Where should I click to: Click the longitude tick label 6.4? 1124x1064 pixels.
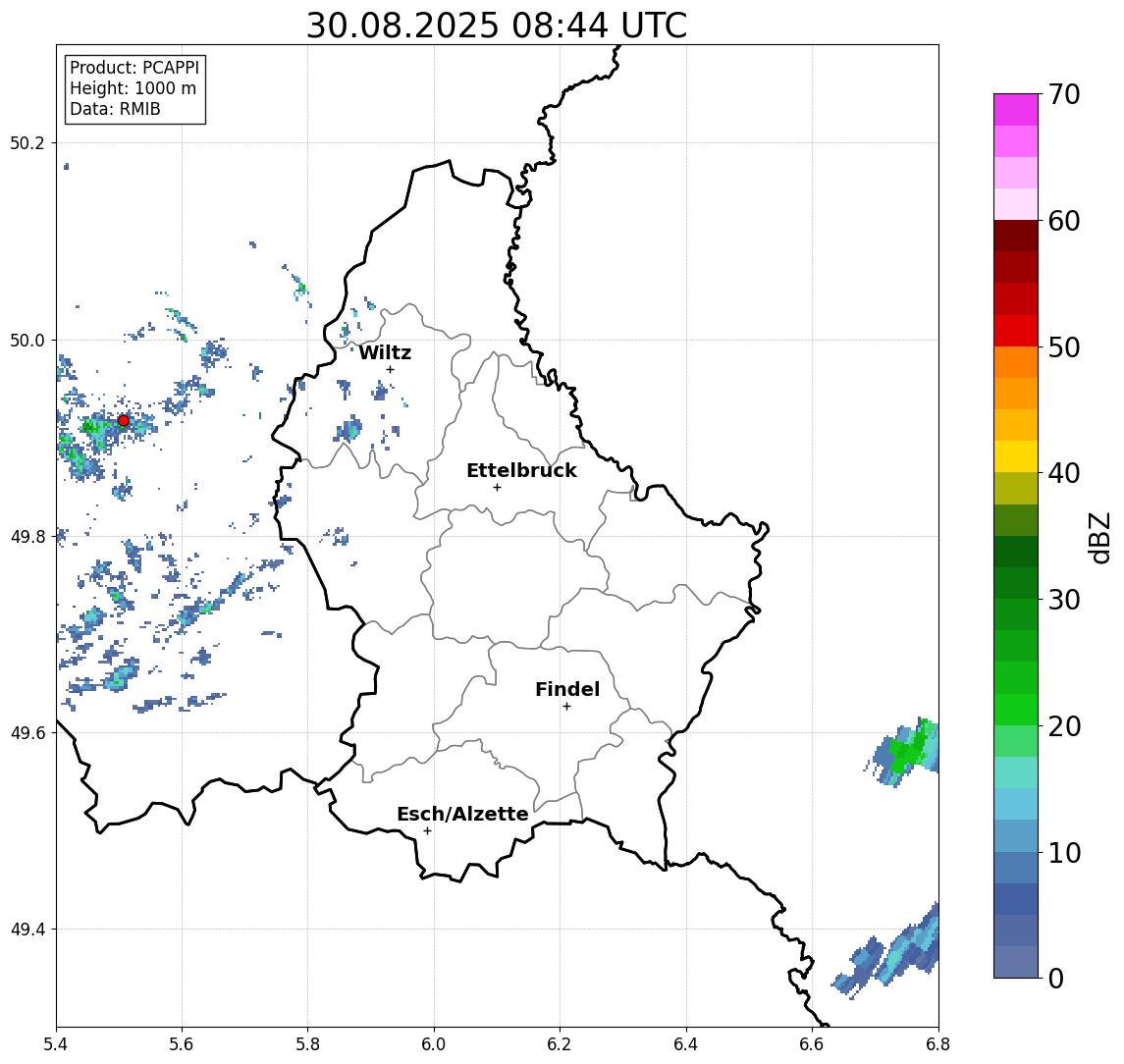coord(686,1044)
